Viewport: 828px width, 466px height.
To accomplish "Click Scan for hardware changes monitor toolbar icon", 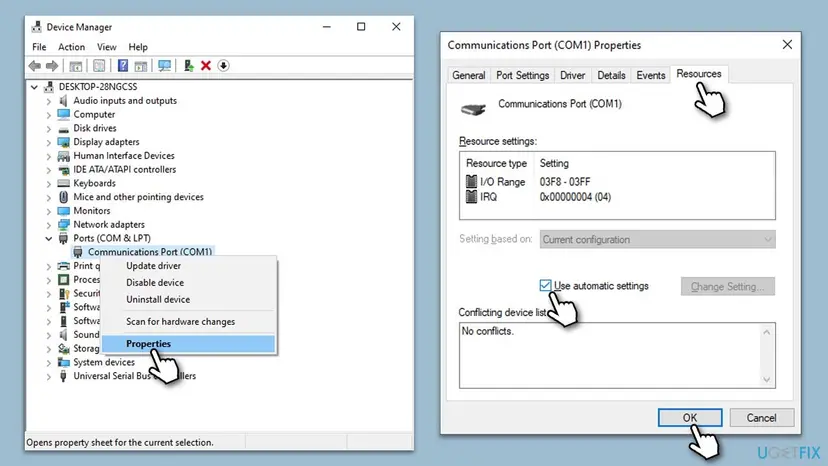I will tap(164, 66).
